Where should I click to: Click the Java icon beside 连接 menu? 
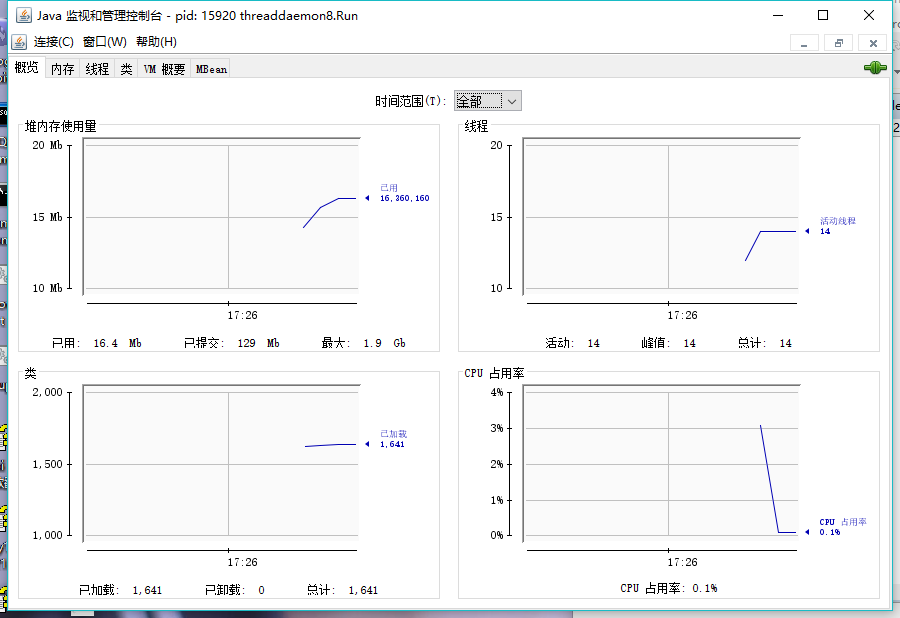(19, 42)
